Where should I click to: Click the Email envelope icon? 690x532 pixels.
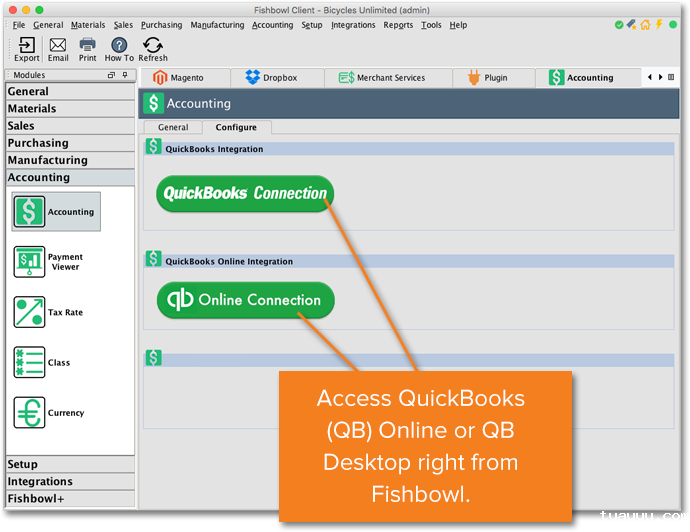tap(58, 45)
